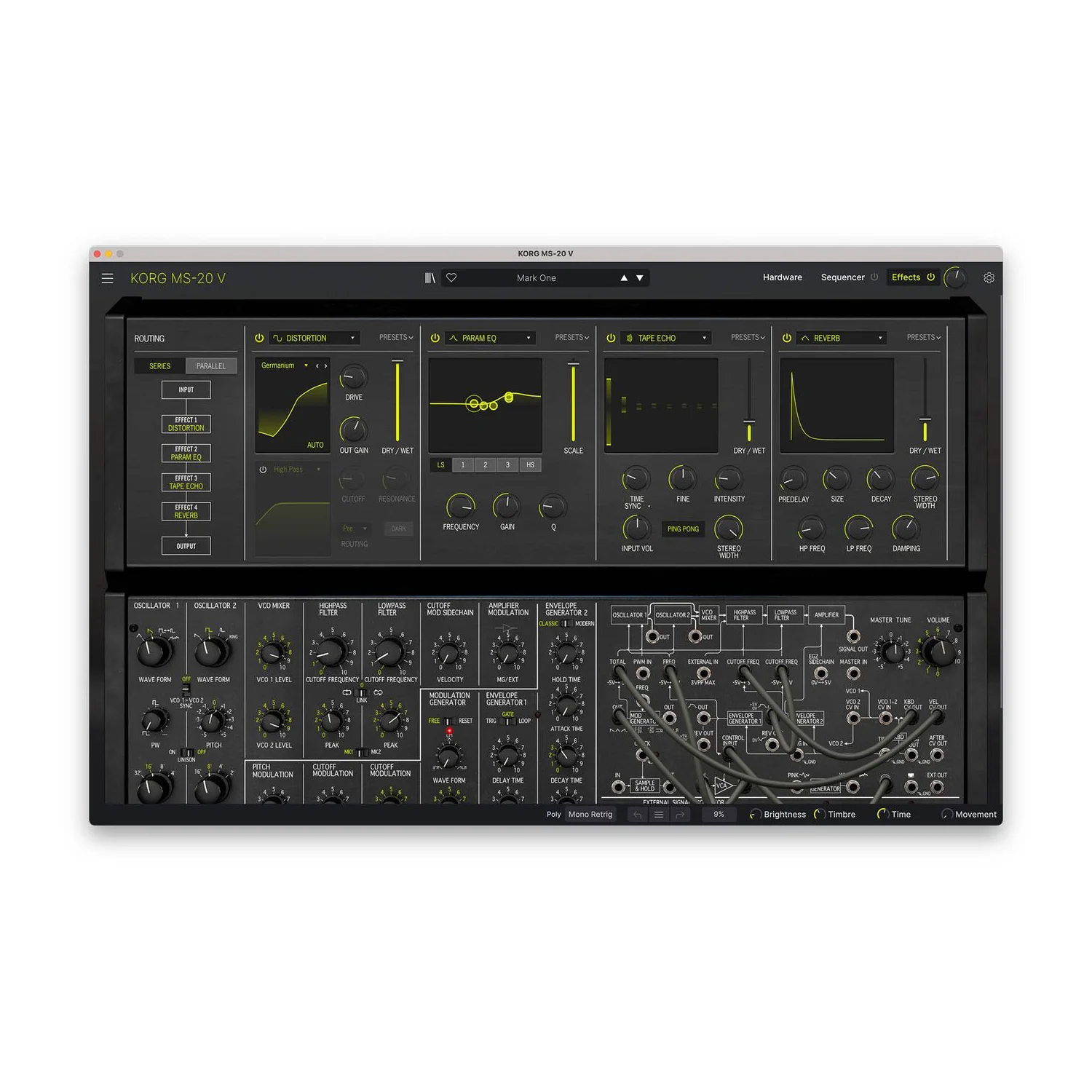Open the TAPE ECHO effect type dropdown
The width and height of the screenshot is (1092, 1092).
[x=666, y=338]
